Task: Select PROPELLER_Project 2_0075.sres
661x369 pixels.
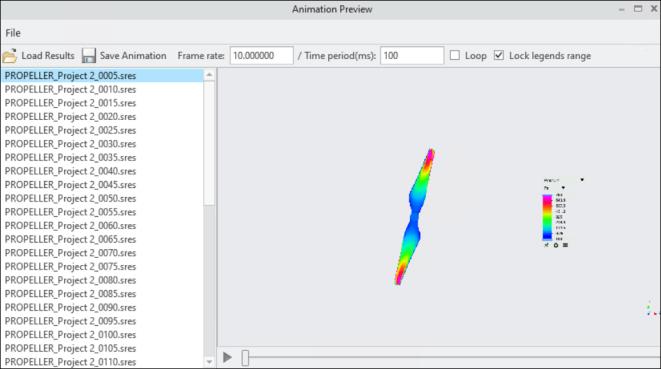Action: click(102, 267)
